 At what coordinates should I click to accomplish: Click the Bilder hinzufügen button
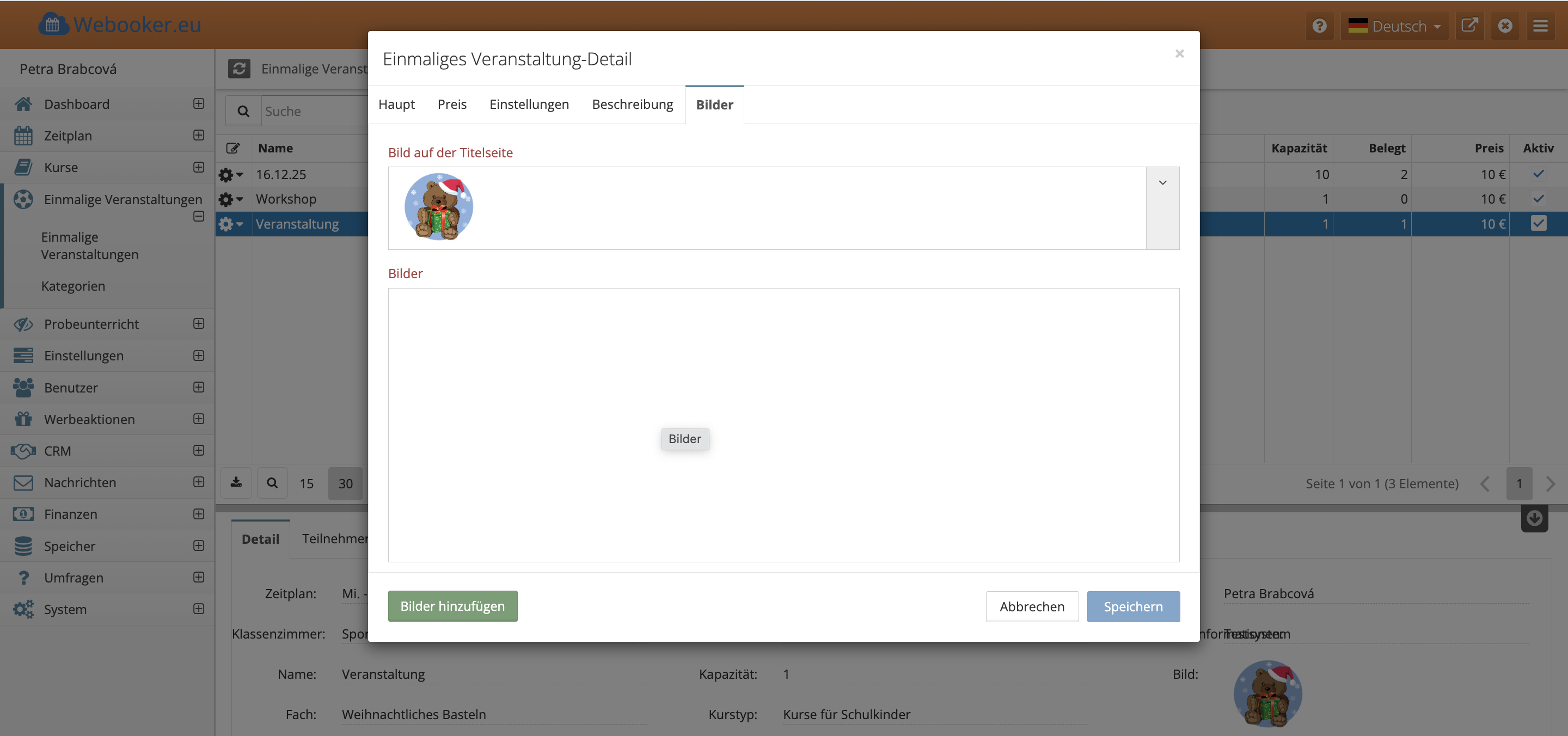coord(452,606)
